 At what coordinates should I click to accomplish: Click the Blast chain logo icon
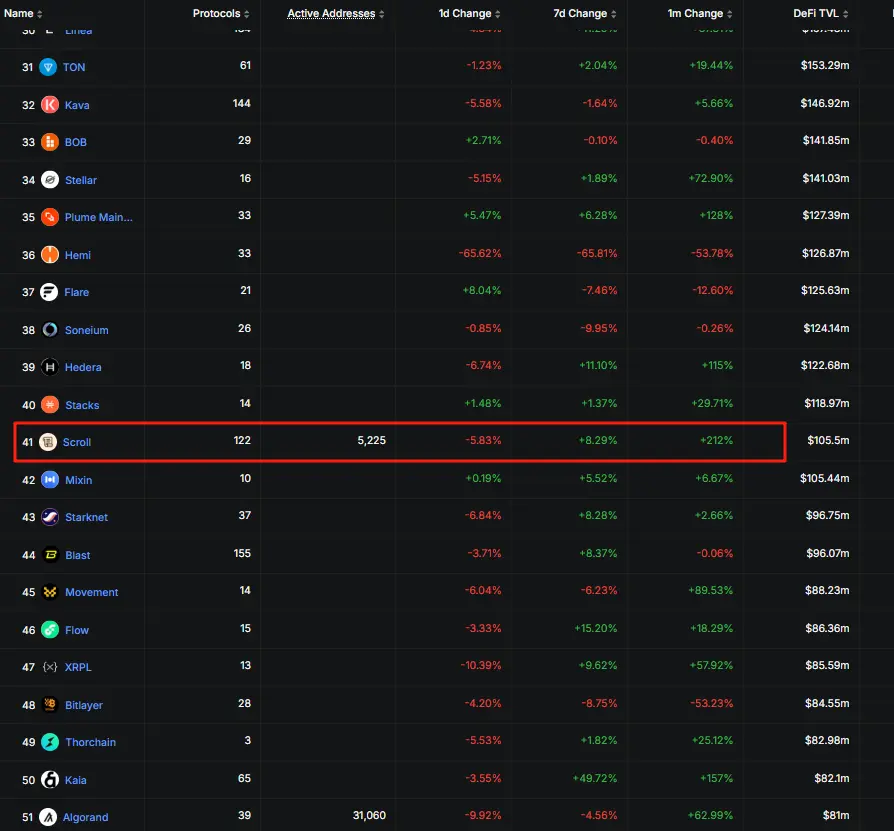[x=50, y=555]
